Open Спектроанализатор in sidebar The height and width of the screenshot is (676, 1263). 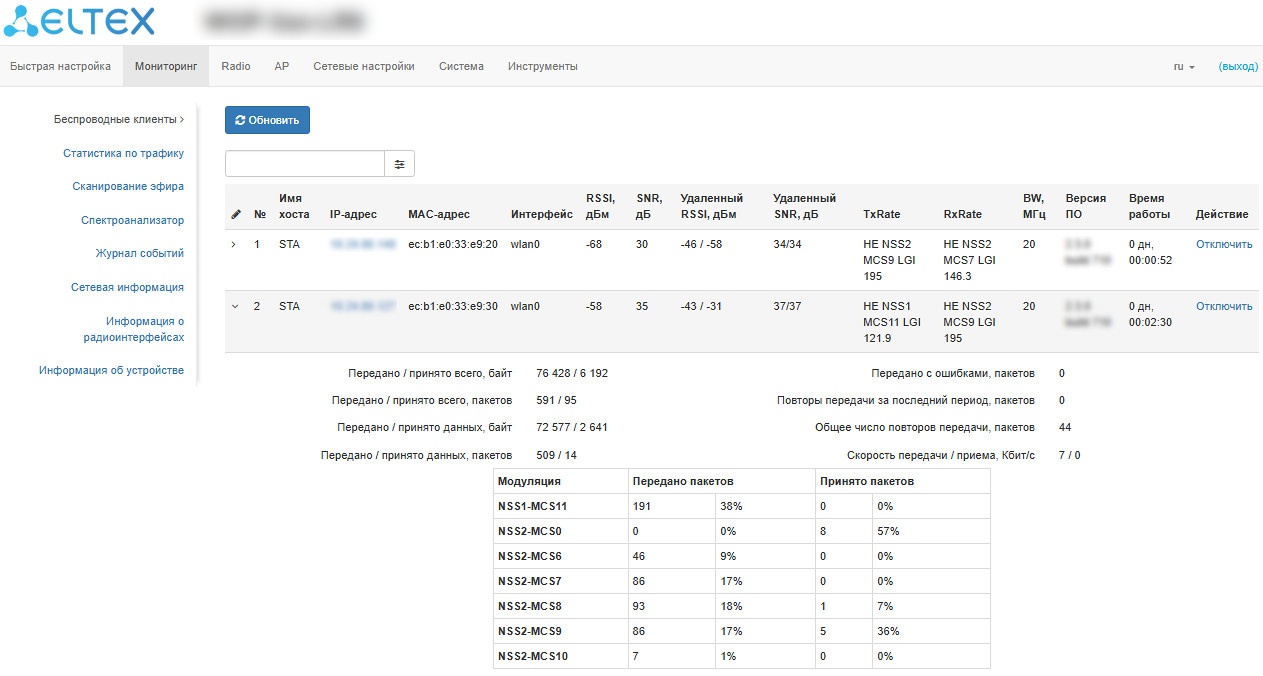click(x=132, y=220)
